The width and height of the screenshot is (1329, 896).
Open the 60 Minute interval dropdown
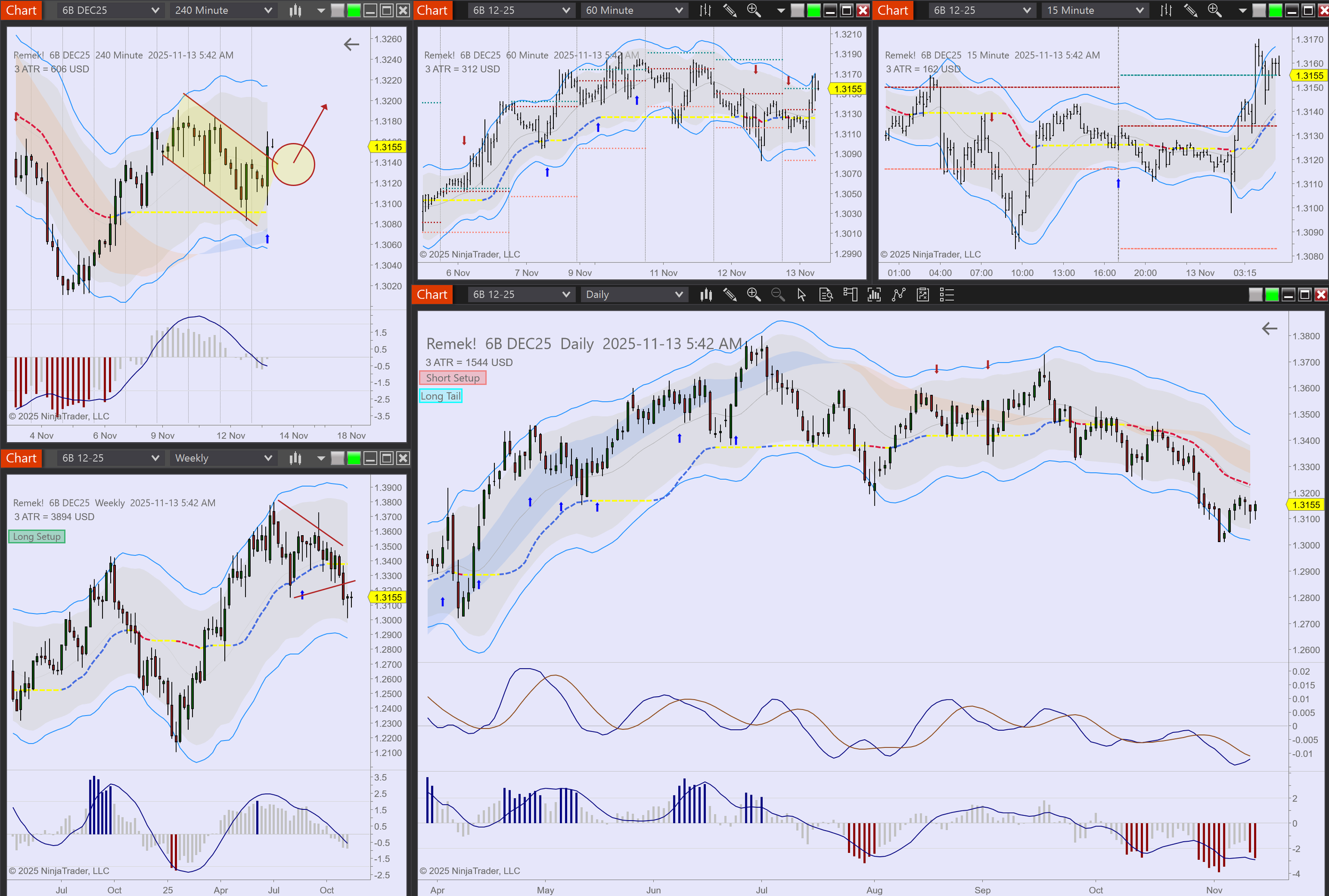pyautogui.click(x=633, y=10)
